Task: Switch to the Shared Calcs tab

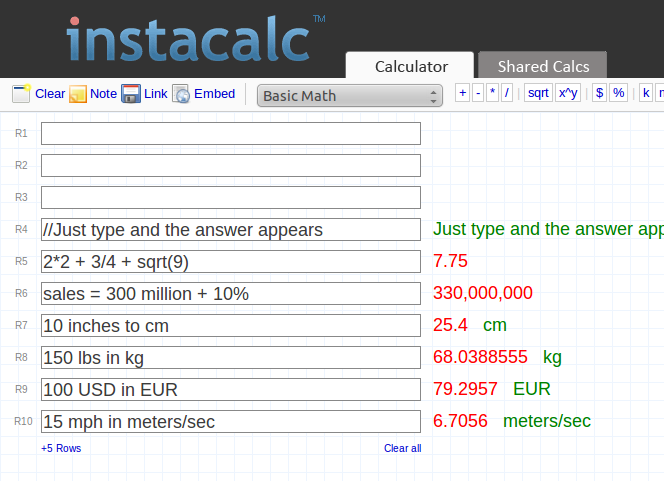Action: pyautogui.click(x=543, y=66)
